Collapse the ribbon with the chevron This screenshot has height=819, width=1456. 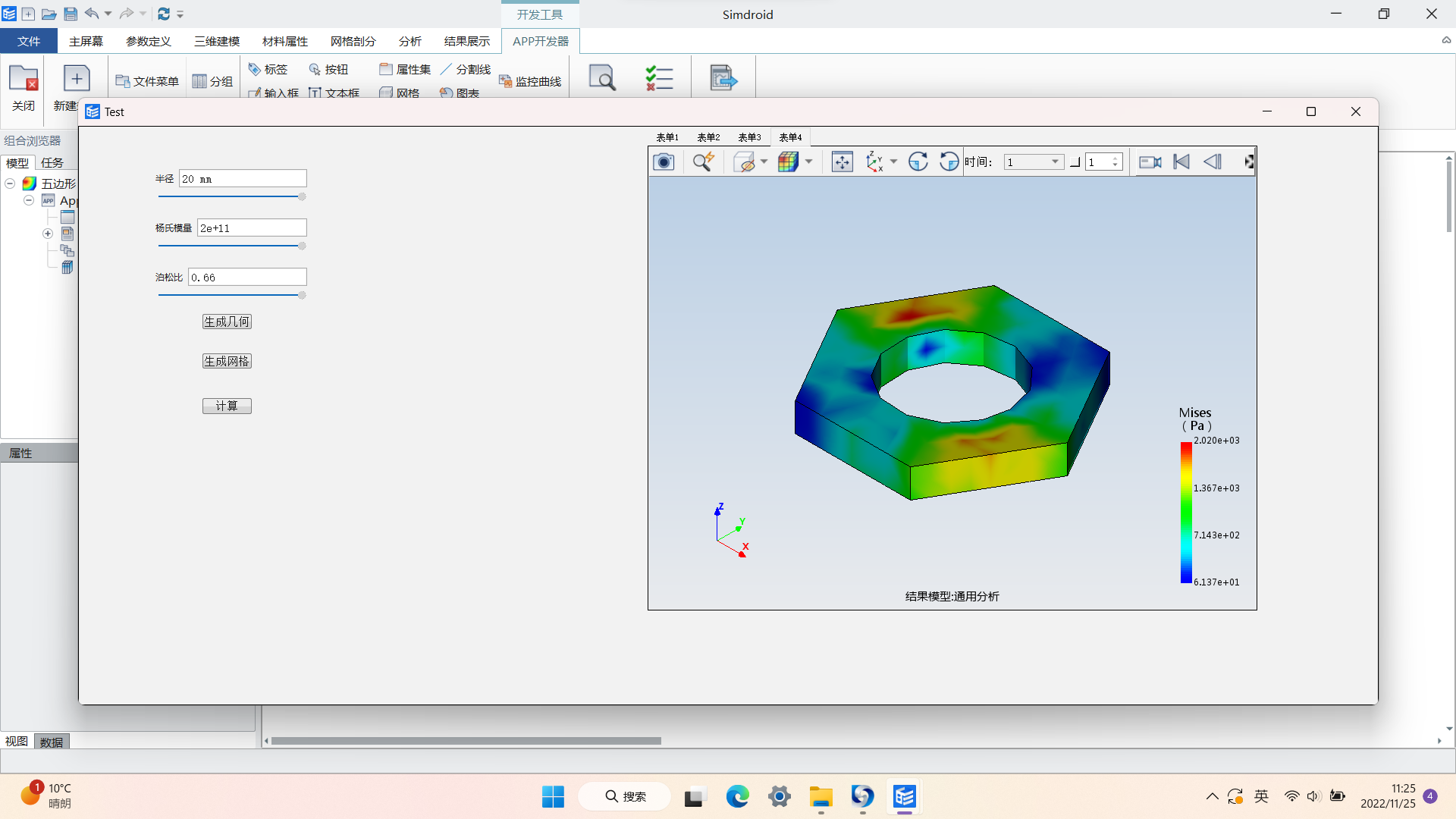click(1446, 41)
